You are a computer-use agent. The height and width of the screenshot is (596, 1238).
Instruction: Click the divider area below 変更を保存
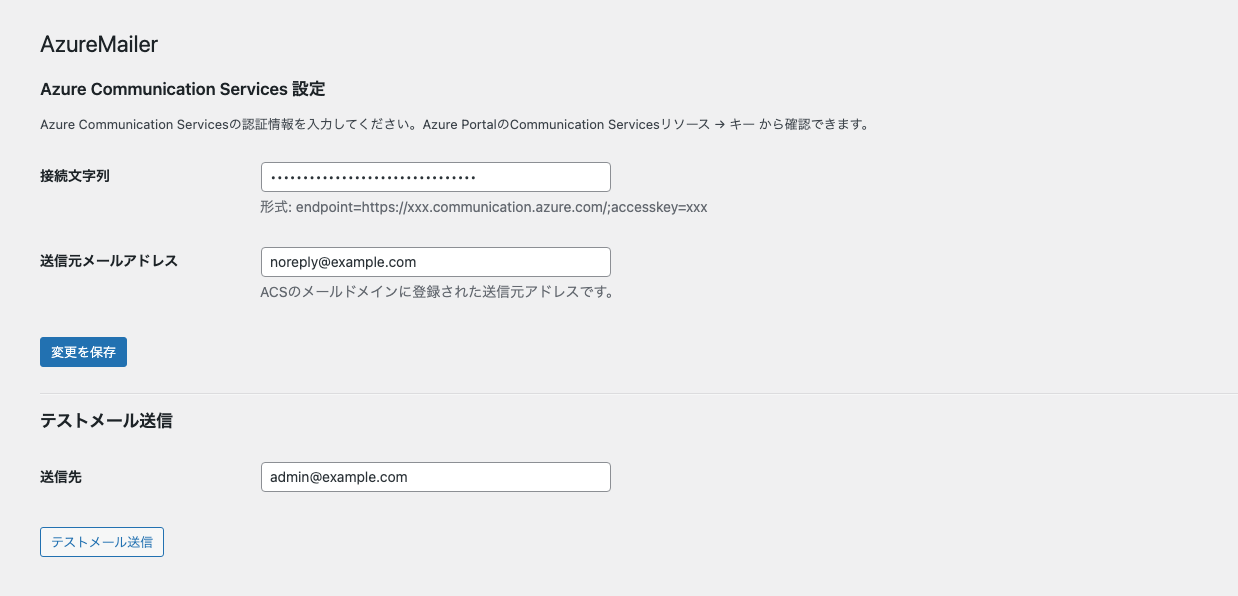click(x=619, y=389)
